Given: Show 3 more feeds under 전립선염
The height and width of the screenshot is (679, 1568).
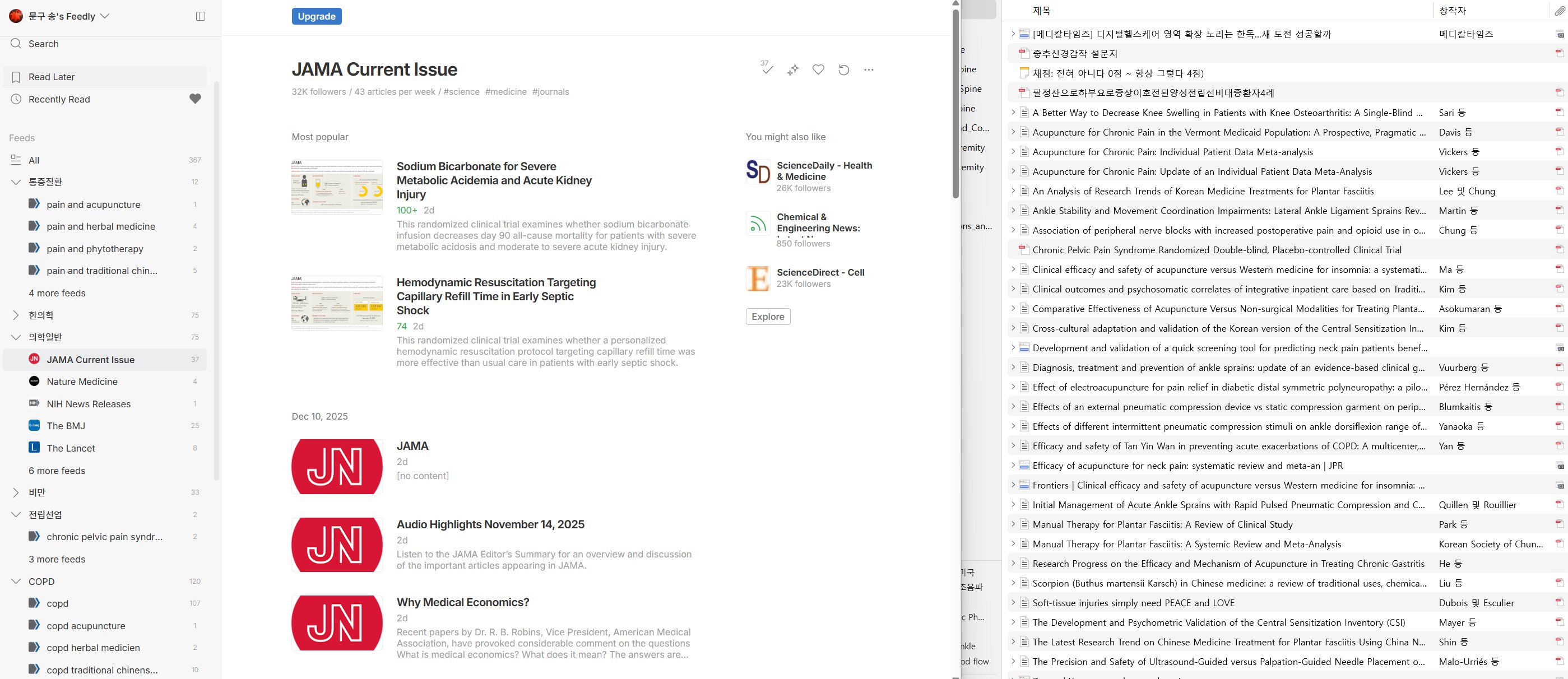Looking at the screenshot, I should click(57, 559).
